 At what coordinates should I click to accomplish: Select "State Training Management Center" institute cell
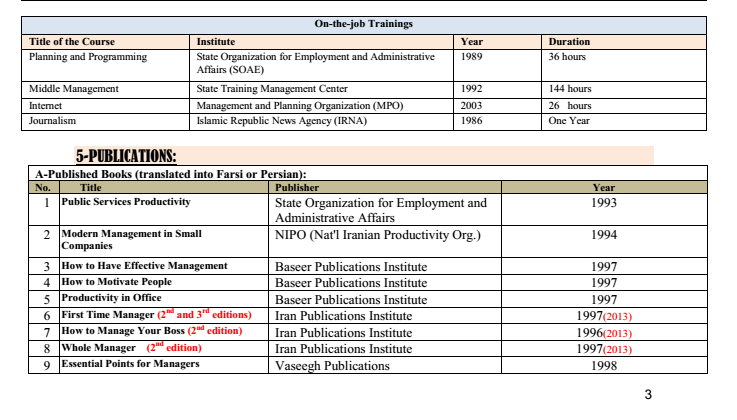coord(272,89)
